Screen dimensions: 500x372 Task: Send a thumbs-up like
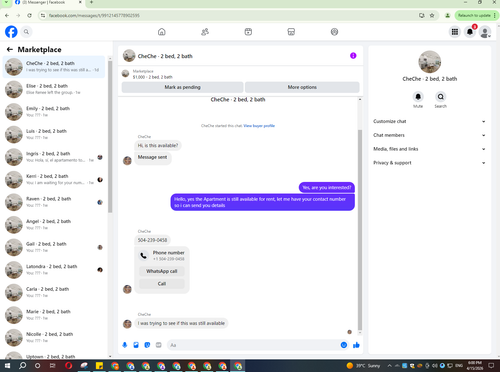[x=356, y=345]
